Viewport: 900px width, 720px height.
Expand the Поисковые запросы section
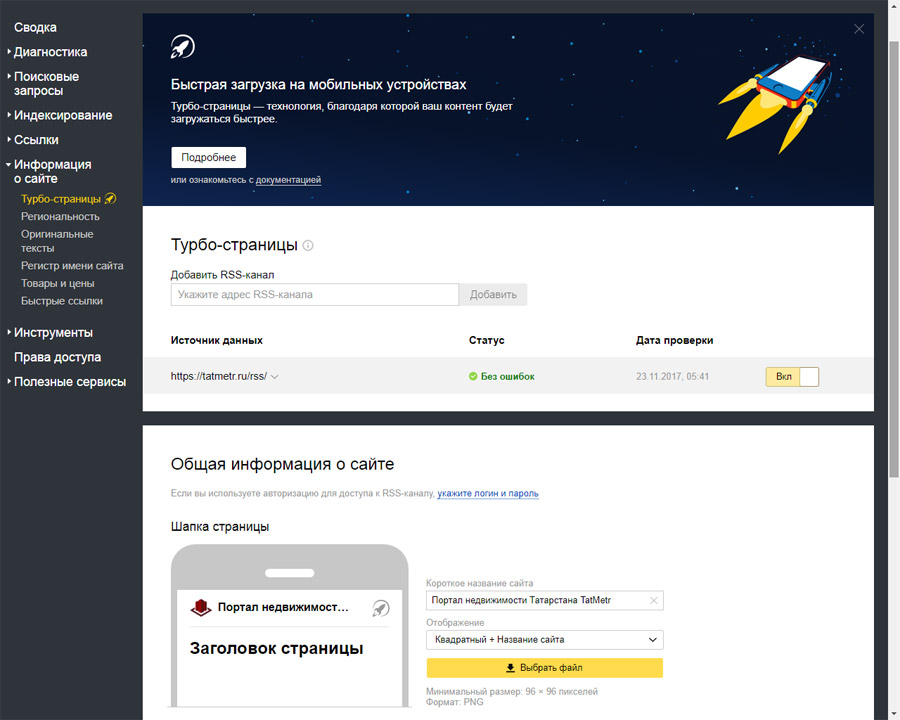[x=44, y=83]
